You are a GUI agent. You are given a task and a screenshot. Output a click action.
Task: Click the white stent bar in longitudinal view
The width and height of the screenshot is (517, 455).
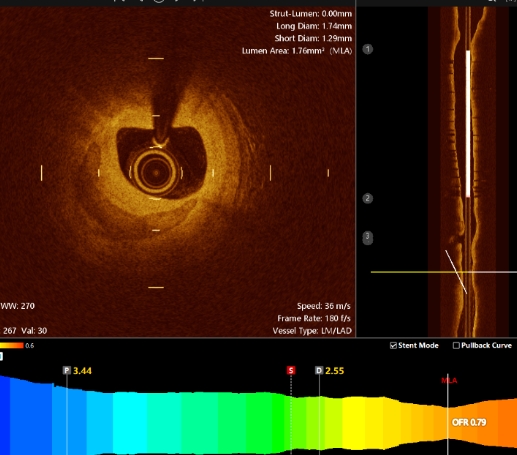pos(468,123)
